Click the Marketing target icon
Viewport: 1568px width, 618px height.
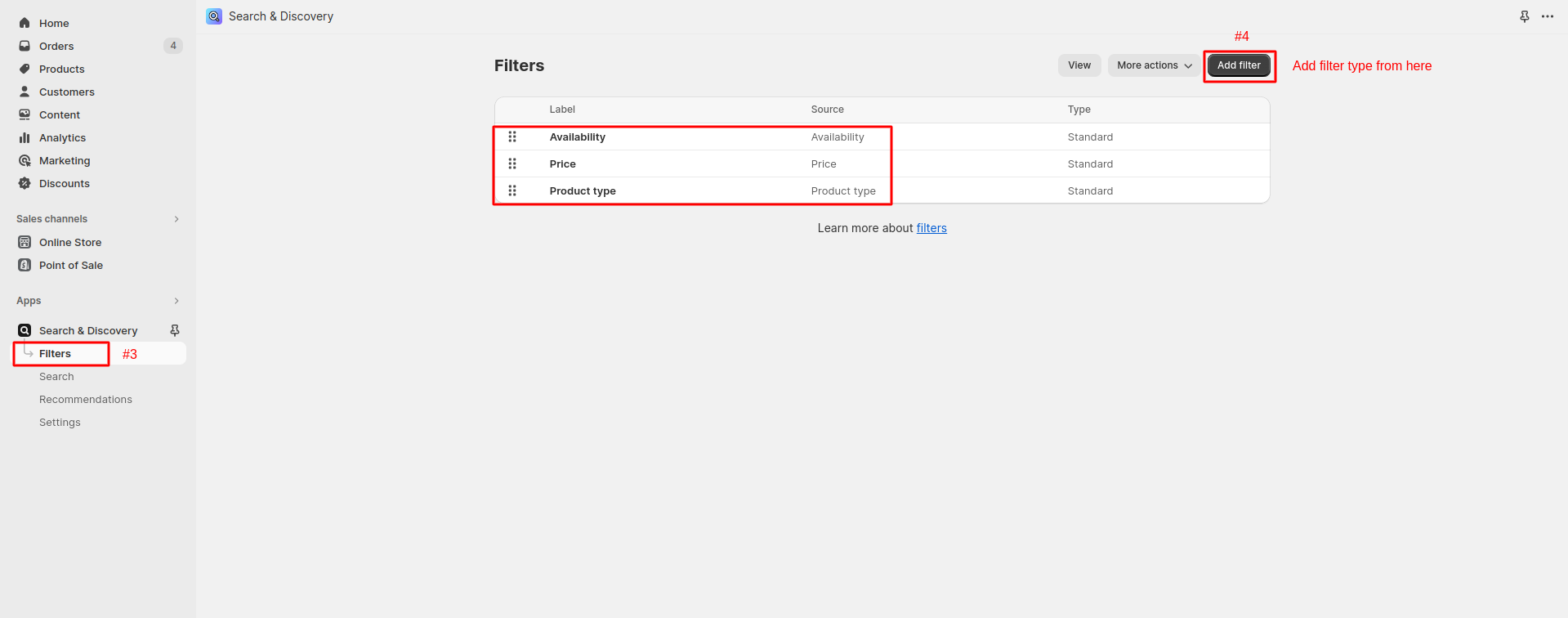click(25, 160)
